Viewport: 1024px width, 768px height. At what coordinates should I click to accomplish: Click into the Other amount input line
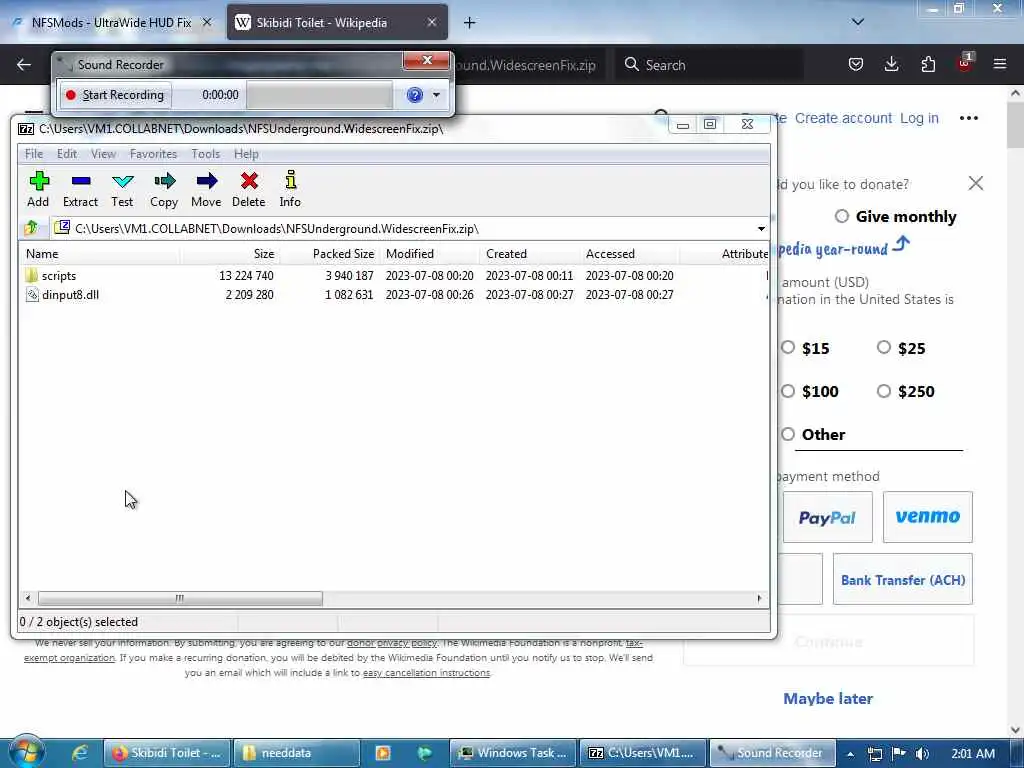(878, 436)
